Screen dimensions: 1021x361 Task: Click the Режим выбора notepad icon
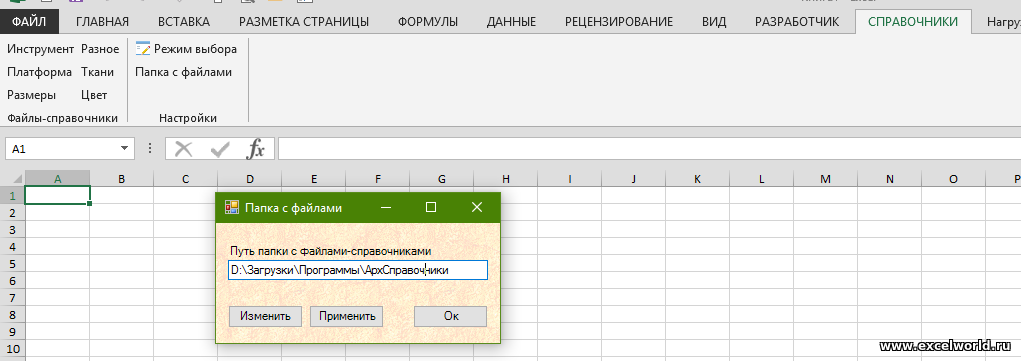[143, 49]
